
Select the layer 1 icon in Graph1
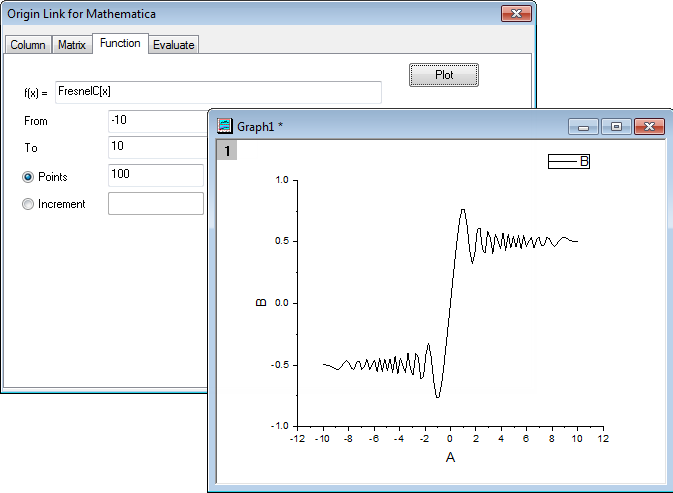(228, 151)
